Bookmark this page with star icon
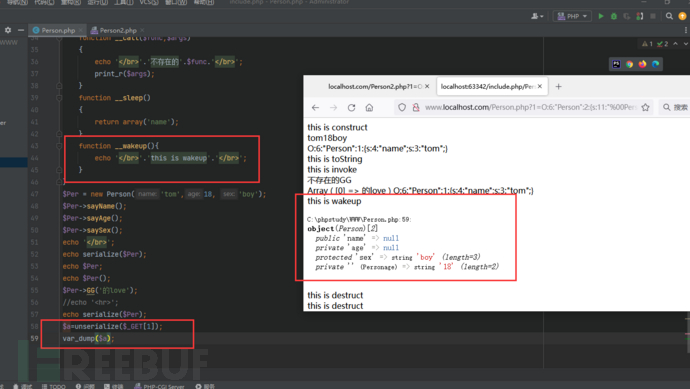This screenshot has height=389, width=690. [x=645, y=107]
